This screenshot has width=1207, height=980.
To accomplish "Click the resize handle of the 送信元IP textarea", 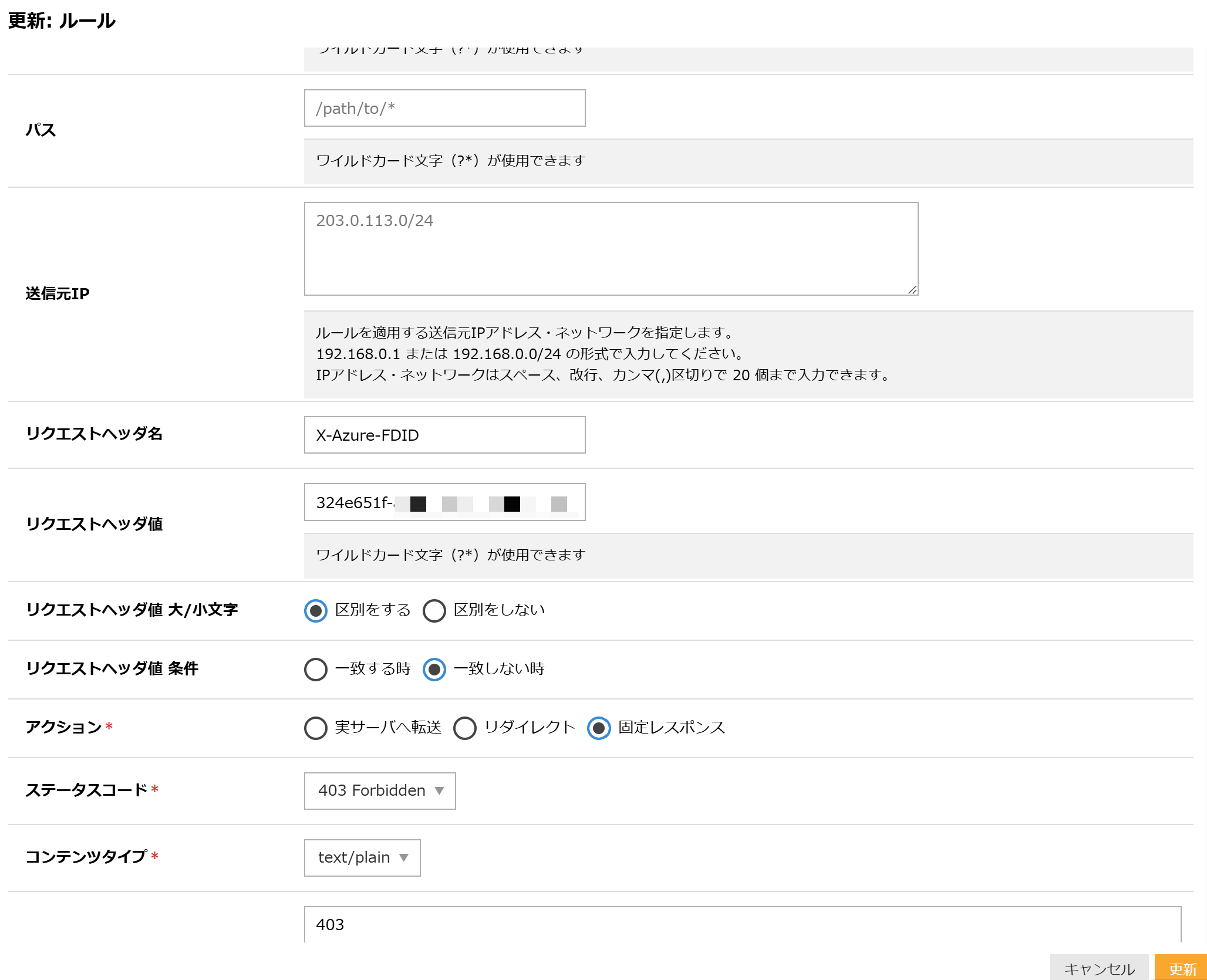I will [912, 289].
